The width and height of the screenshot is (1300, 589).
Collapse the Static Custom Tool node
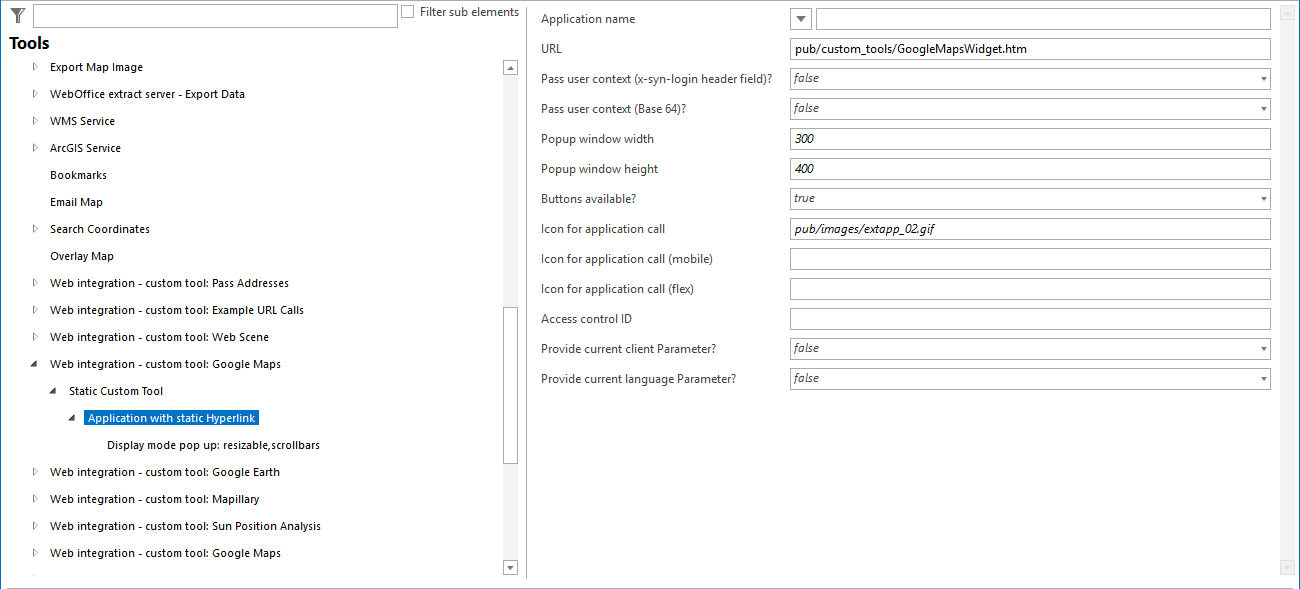click(53, 390)
